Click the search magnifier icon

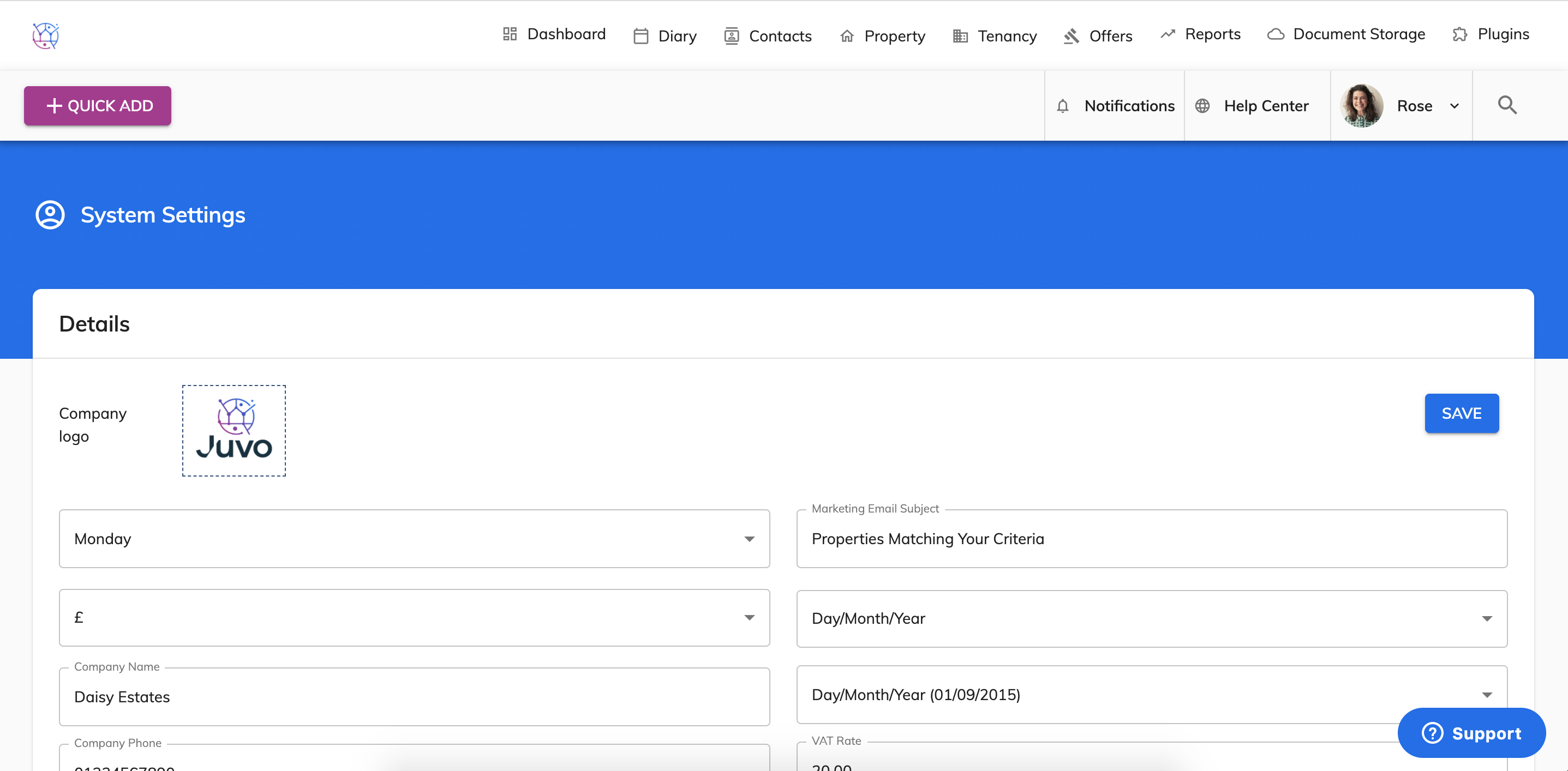[1506, 105]
